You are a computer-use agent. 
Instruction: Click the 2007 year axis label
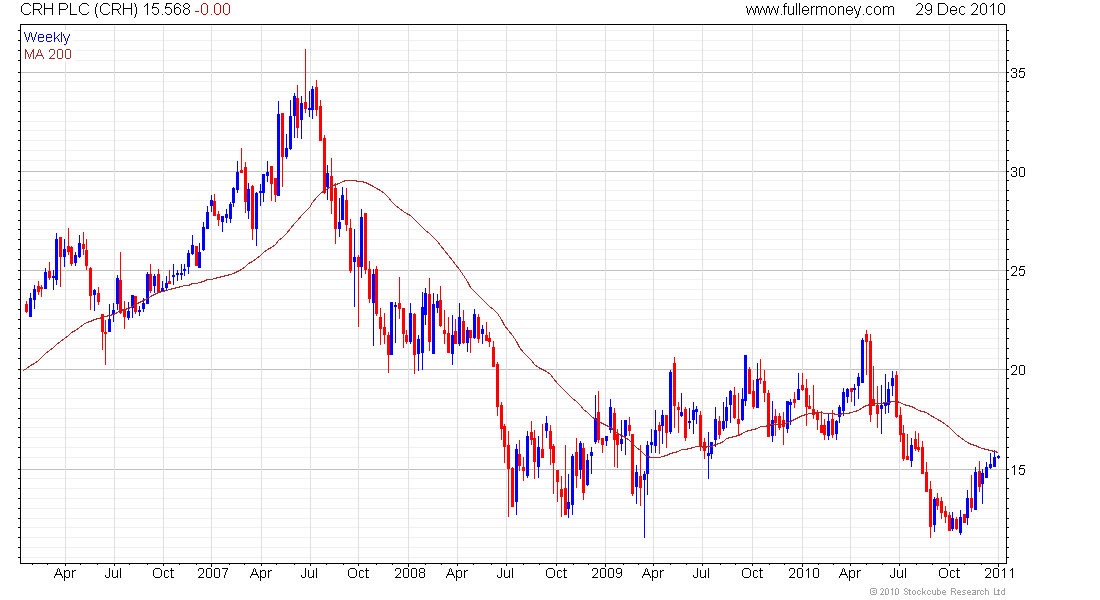[x=213, y=573]
